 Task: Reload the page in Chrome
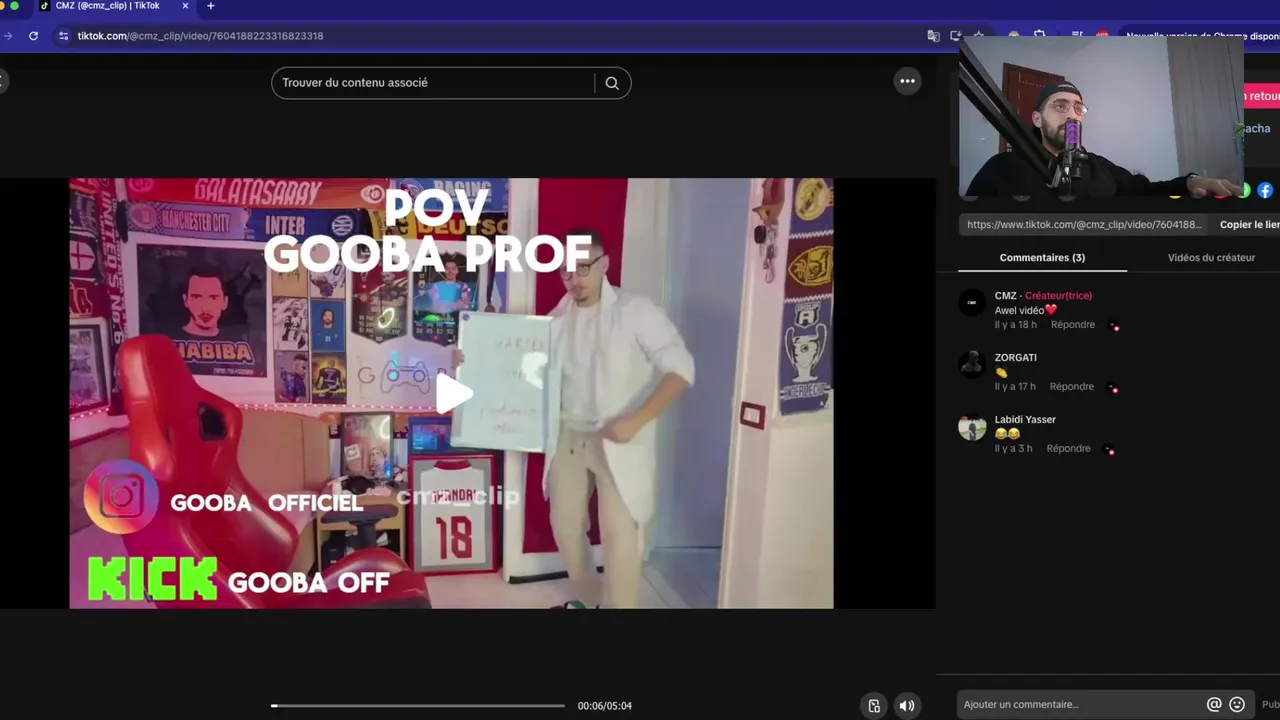[33, 36]
